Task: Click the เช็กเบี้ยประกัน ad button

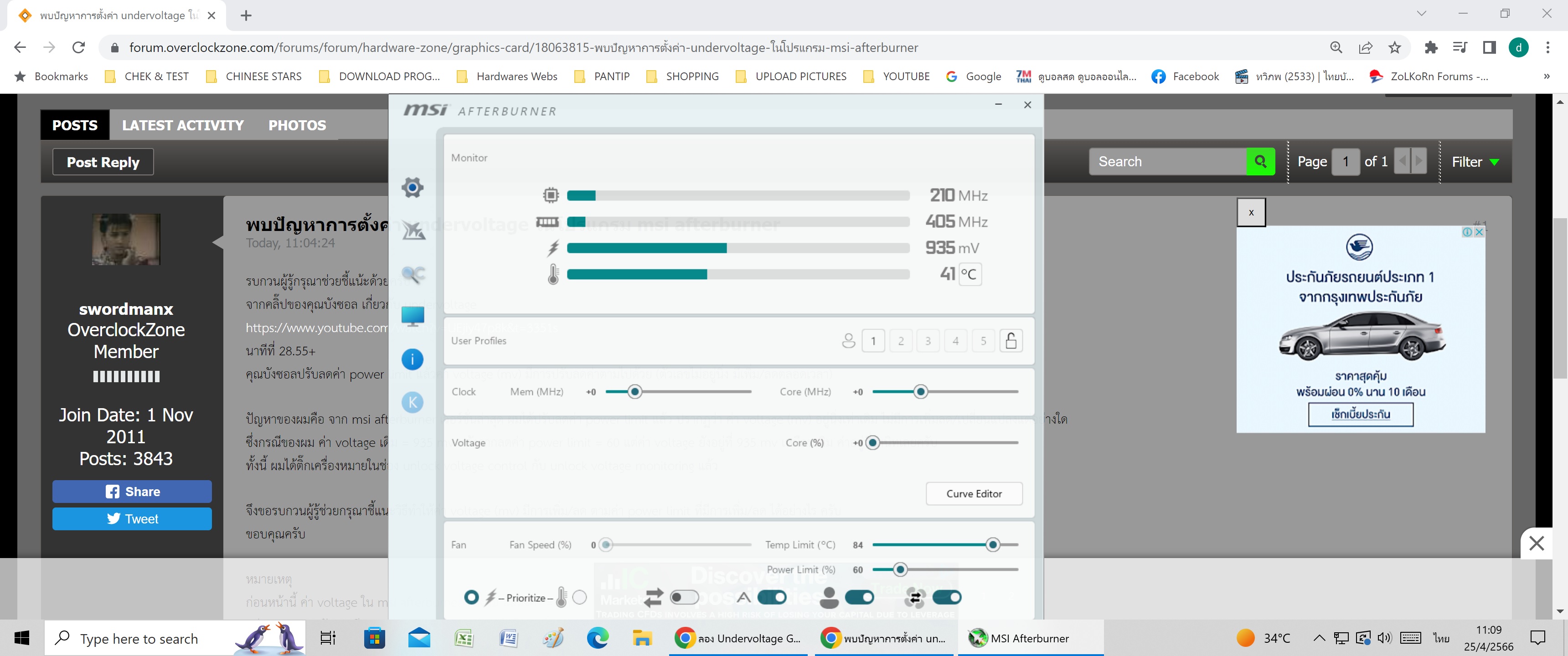Action: [x=1361, y=415]
